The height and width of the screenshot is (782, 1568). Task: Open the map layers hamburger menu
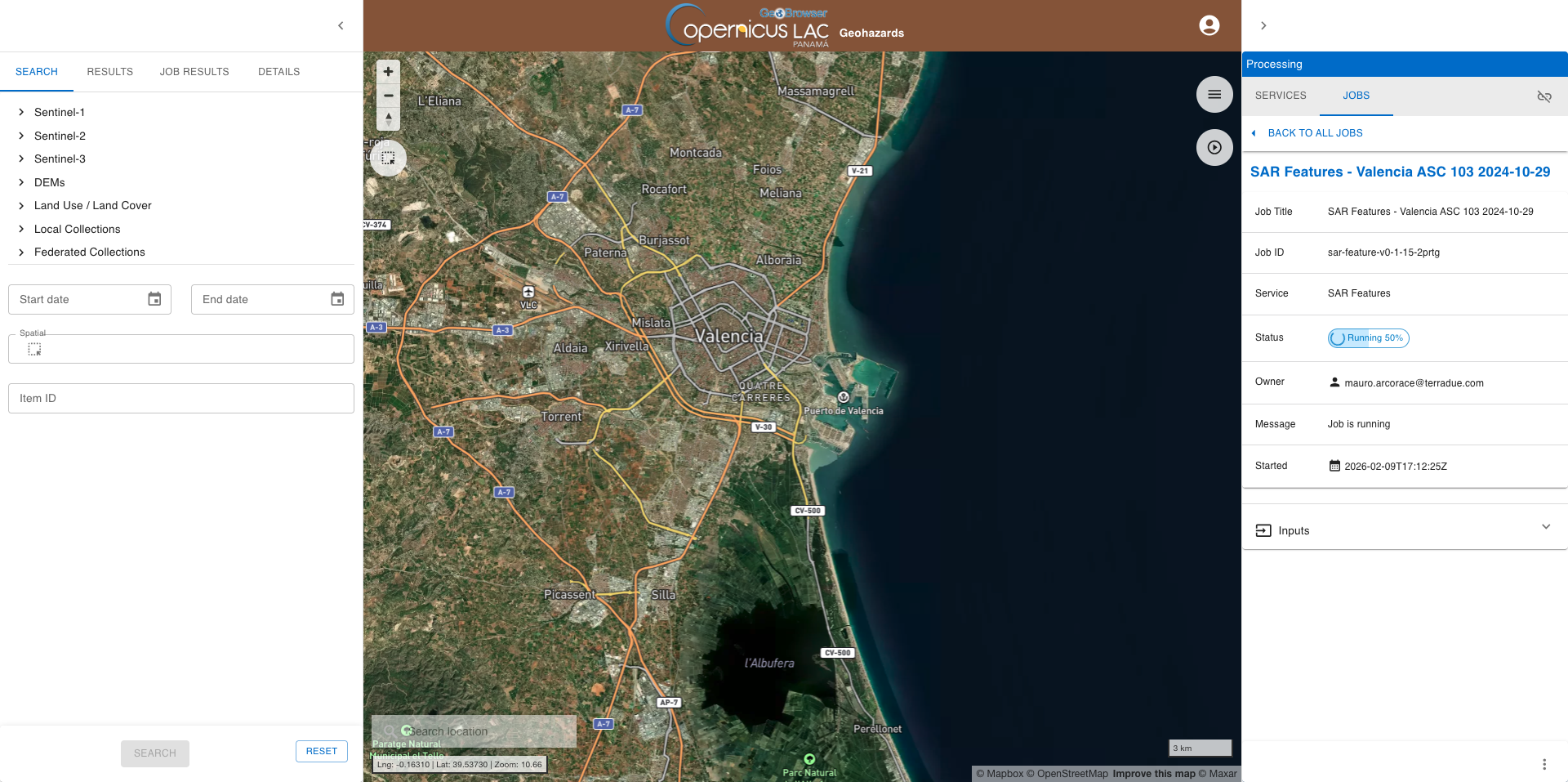1214,95
